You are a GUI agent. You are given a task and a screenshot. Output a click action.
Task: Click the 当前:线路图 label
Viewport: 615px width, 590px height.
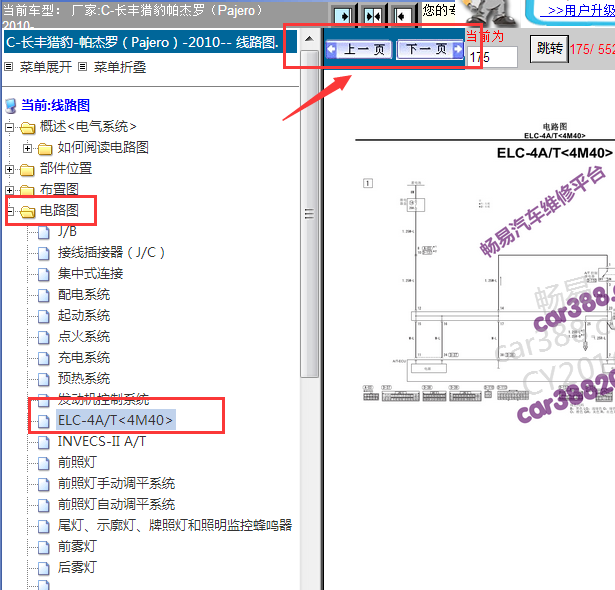(55, 105)
